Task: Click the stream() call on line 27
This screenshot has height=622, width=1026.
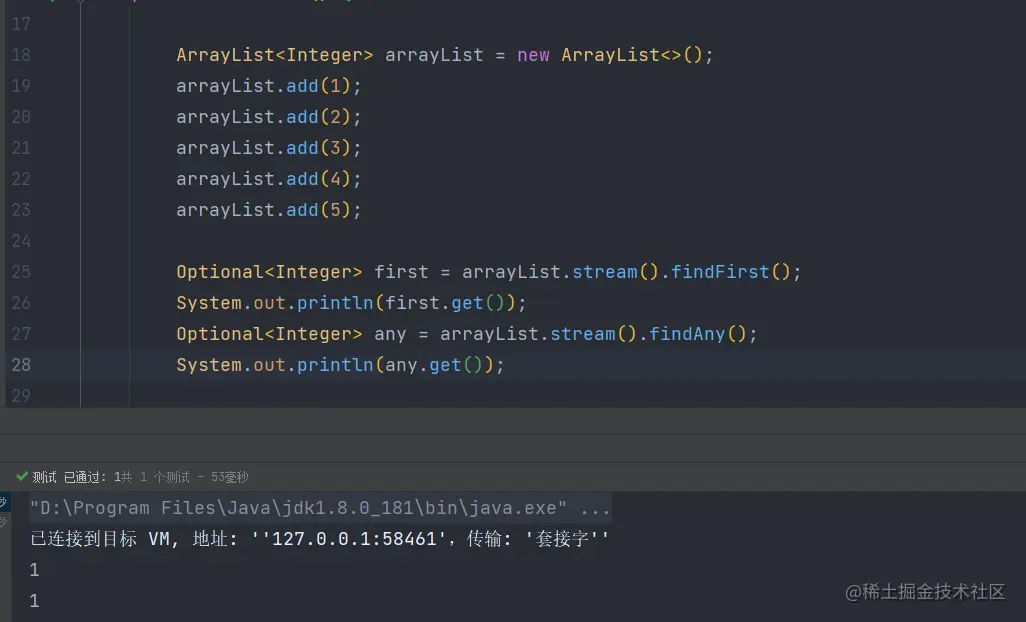Action: 593,334
